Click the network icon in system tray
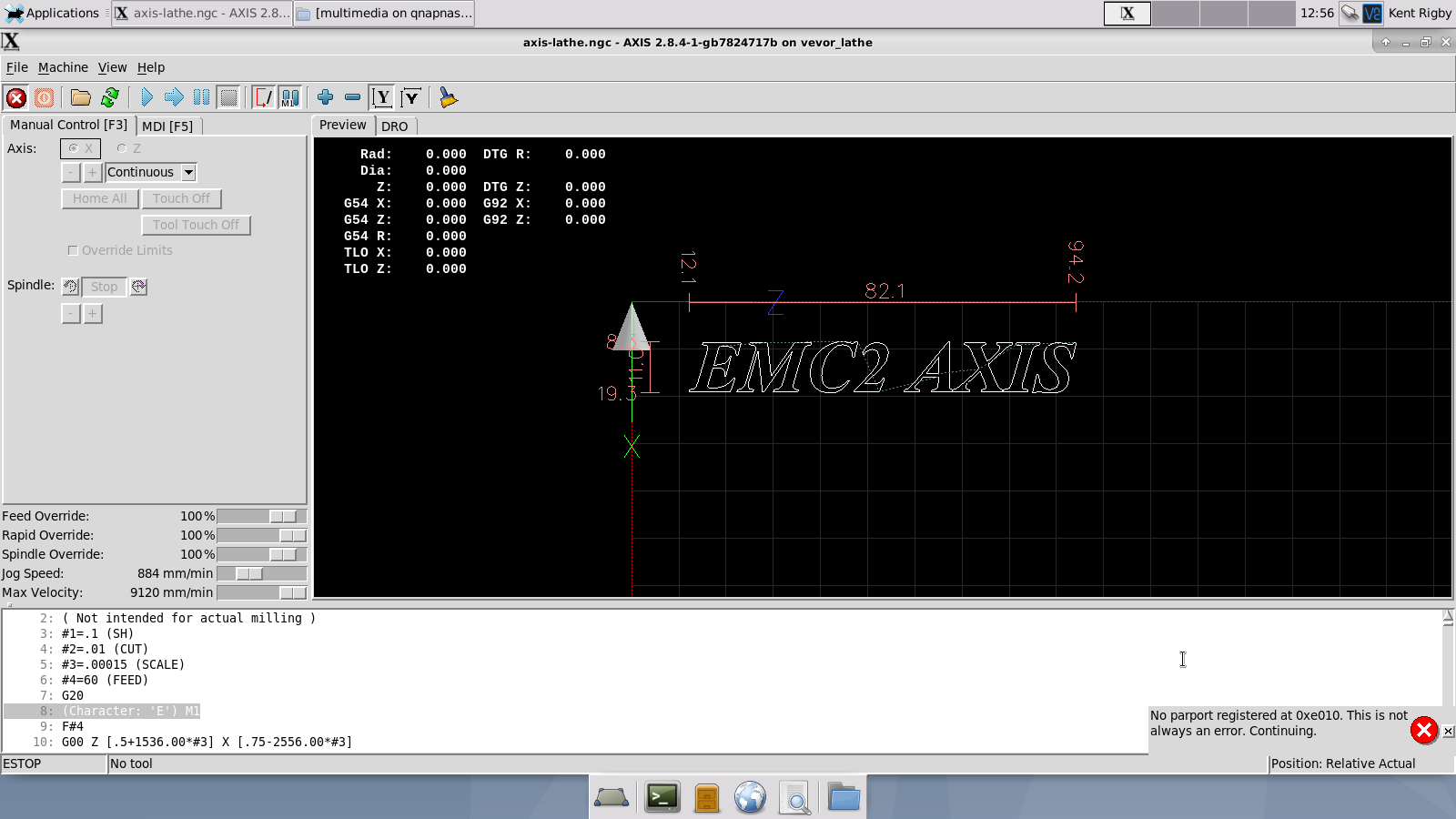This screenshot has width=1456, height=819. (x=1350, y=13)
